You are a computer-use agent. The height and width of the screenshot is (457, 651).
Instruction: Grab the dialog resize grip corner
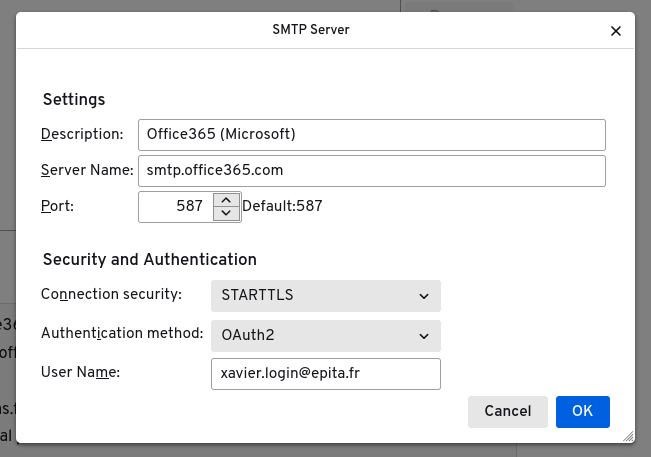[x=628, y=436]
